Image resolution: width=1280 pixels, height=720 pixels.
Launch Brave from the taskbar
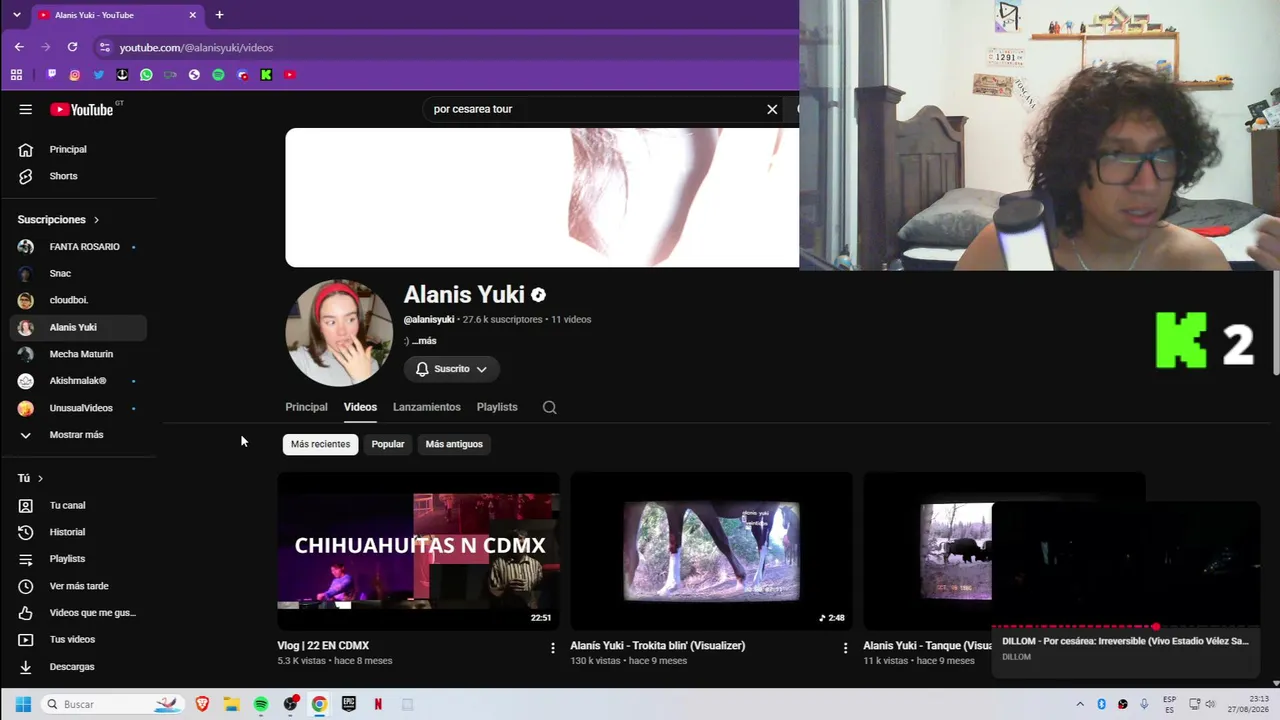[203, 704]
